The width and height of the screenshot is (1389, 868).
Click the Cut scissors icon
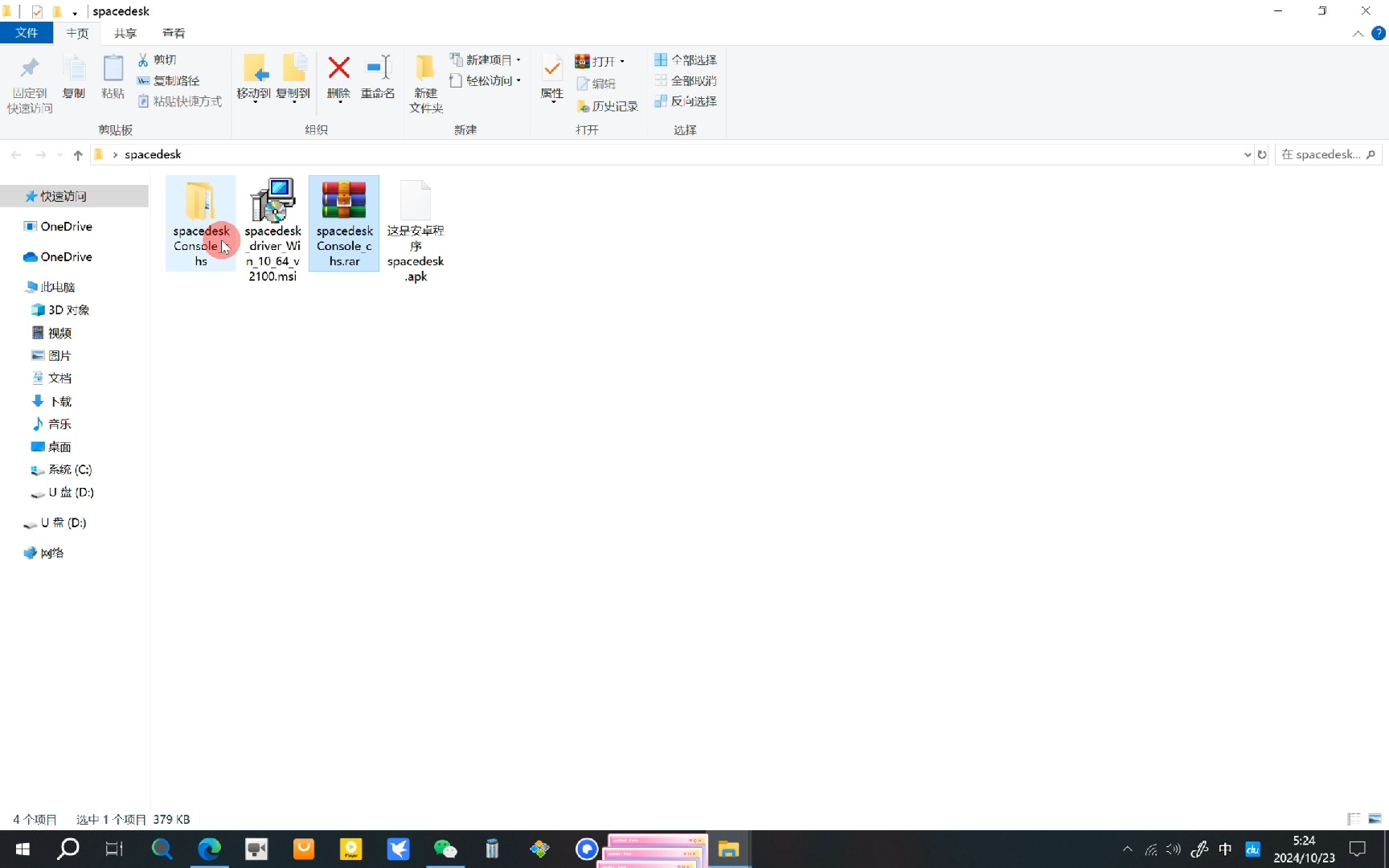pyautogui.click(x=143, y=59)
